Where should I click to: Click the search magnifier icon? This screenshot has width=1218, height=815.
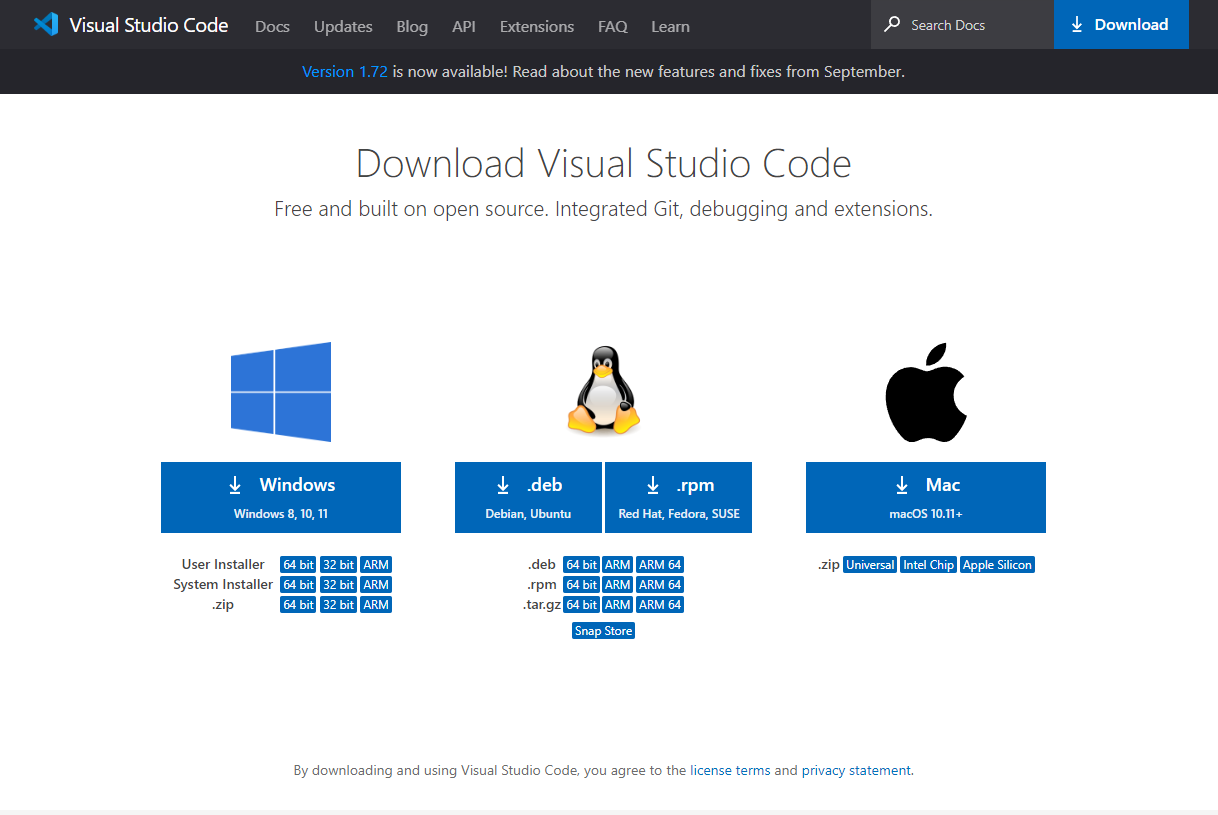[892, 25]
